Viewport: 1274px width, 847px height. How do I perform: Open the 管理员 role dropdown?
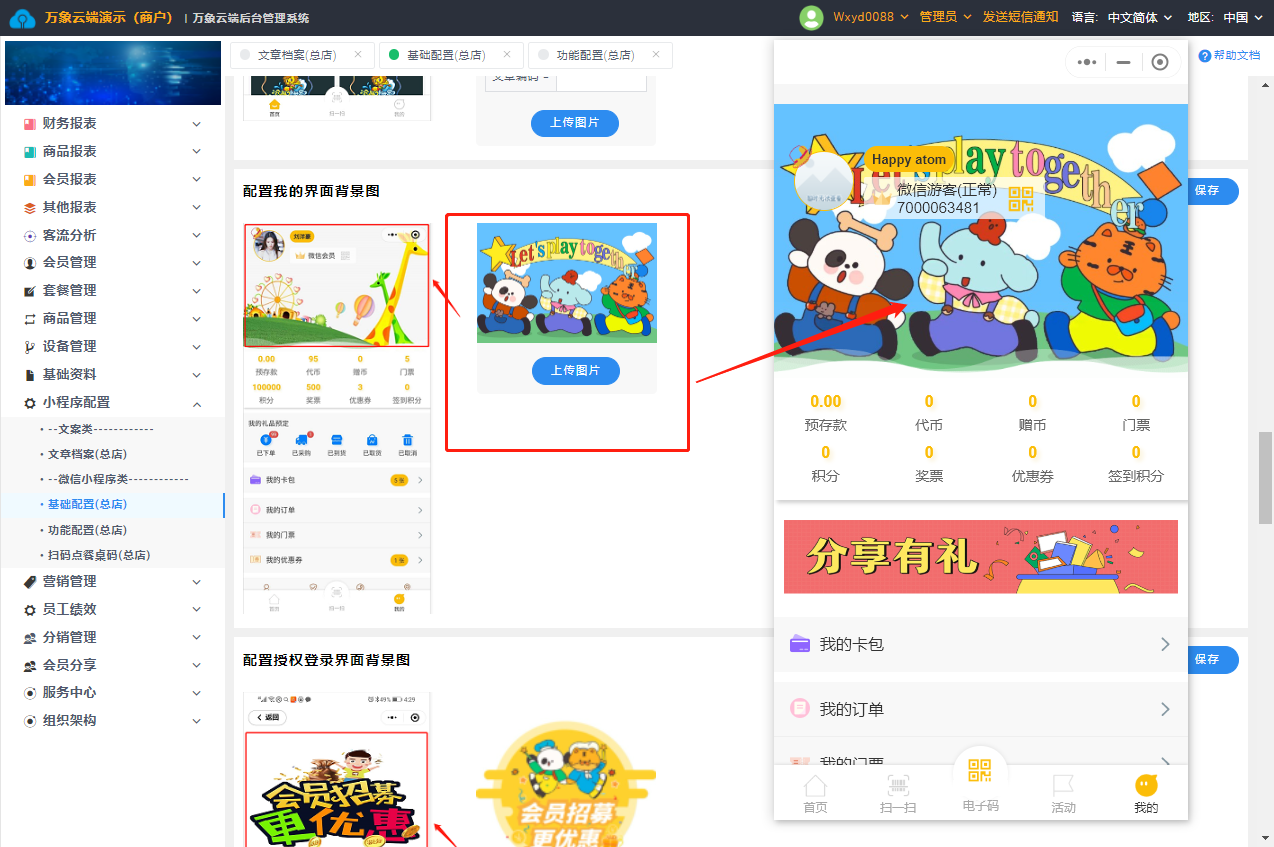click(x=945, y=17)
